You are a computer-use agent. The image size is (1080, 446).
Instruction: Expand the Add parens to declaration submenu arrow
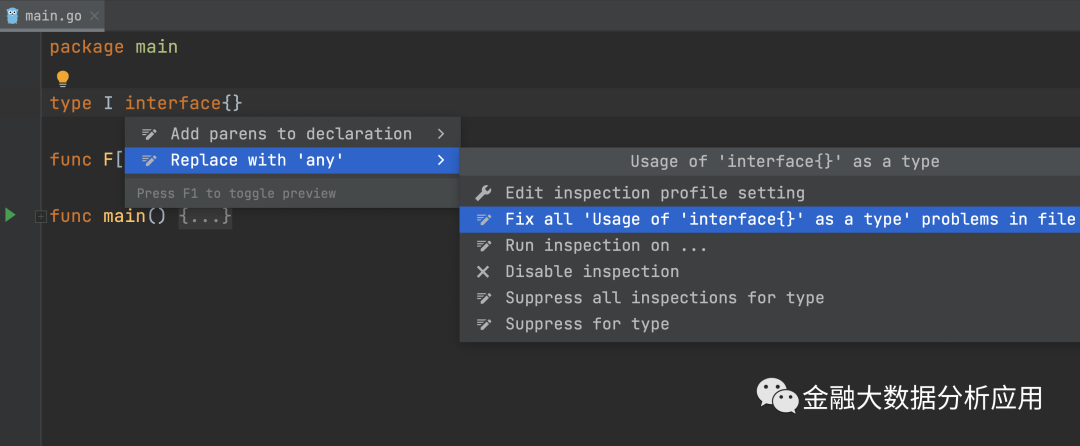coord(440,134)
